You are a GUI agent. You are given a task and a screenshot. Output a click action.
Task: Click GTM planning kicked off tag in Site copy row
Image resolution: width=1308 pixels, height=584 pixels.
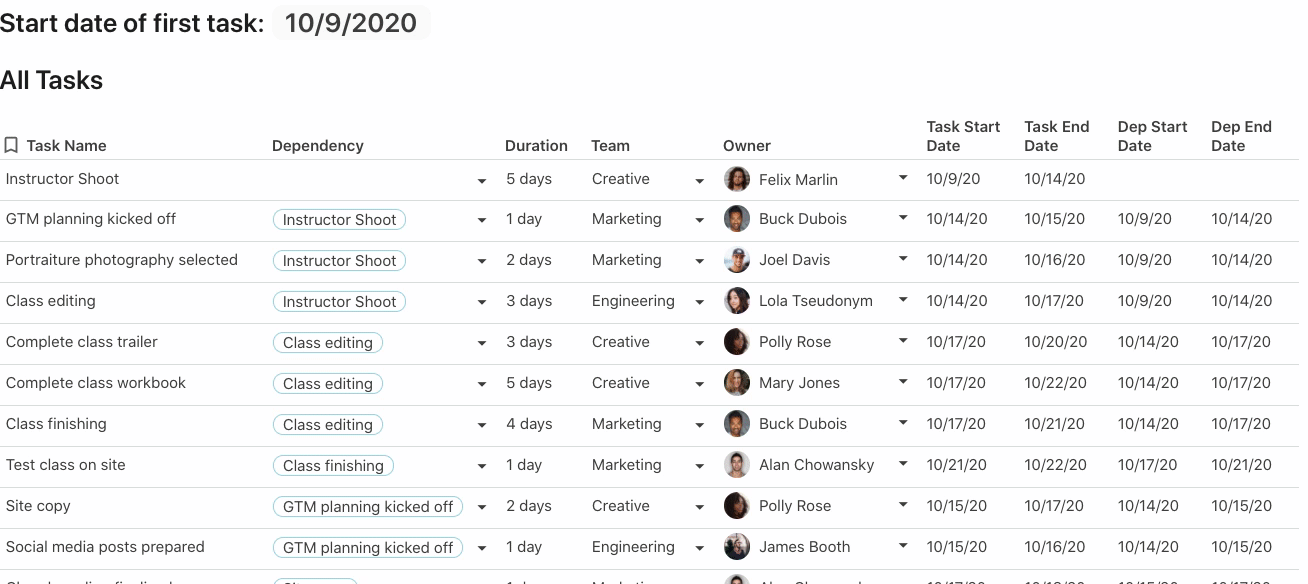point(368,507)
